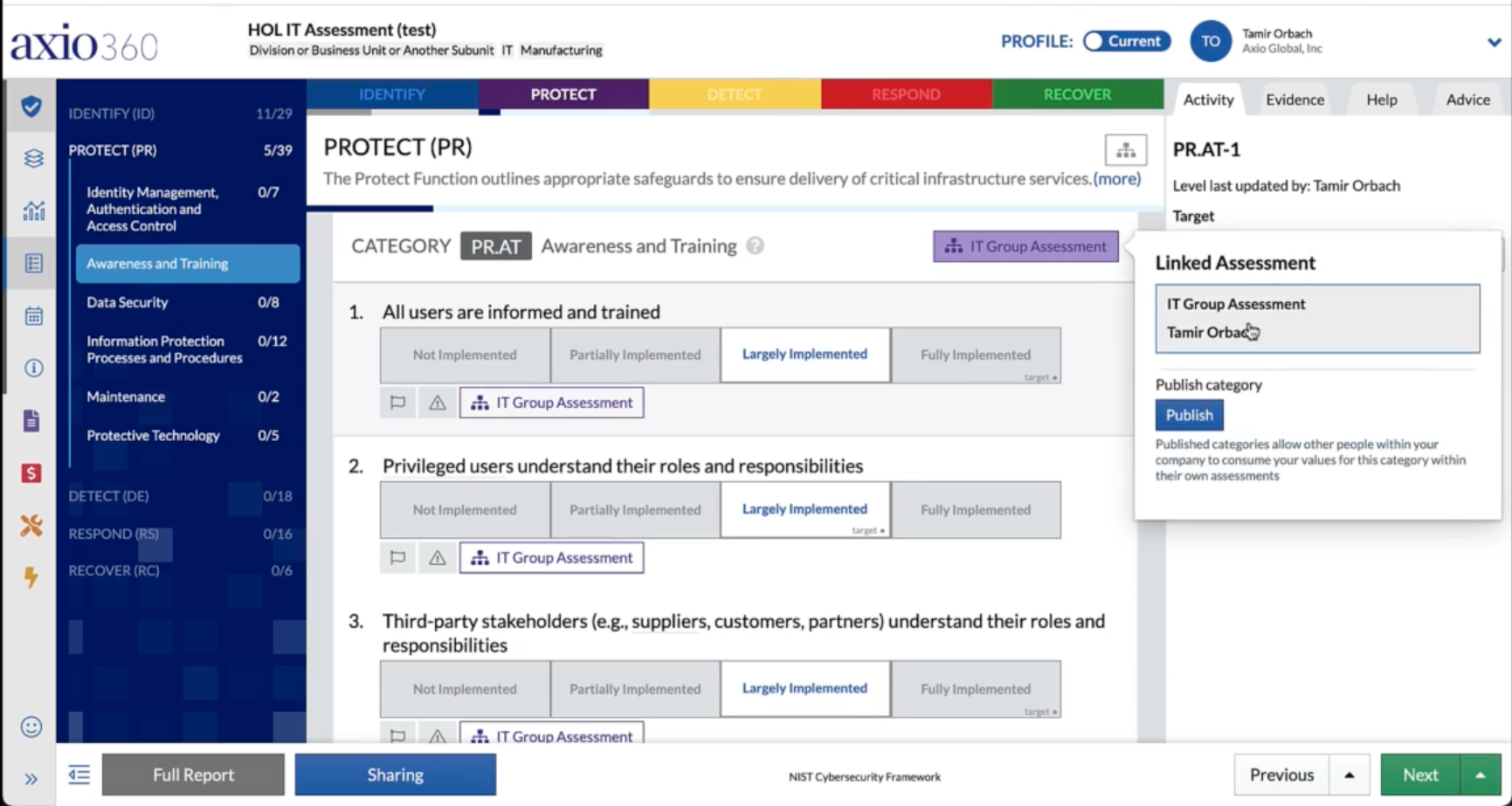This screenshot has width=1512, height=806.
Task: Select Not Implemented for question 1
Action: [465, 355]
